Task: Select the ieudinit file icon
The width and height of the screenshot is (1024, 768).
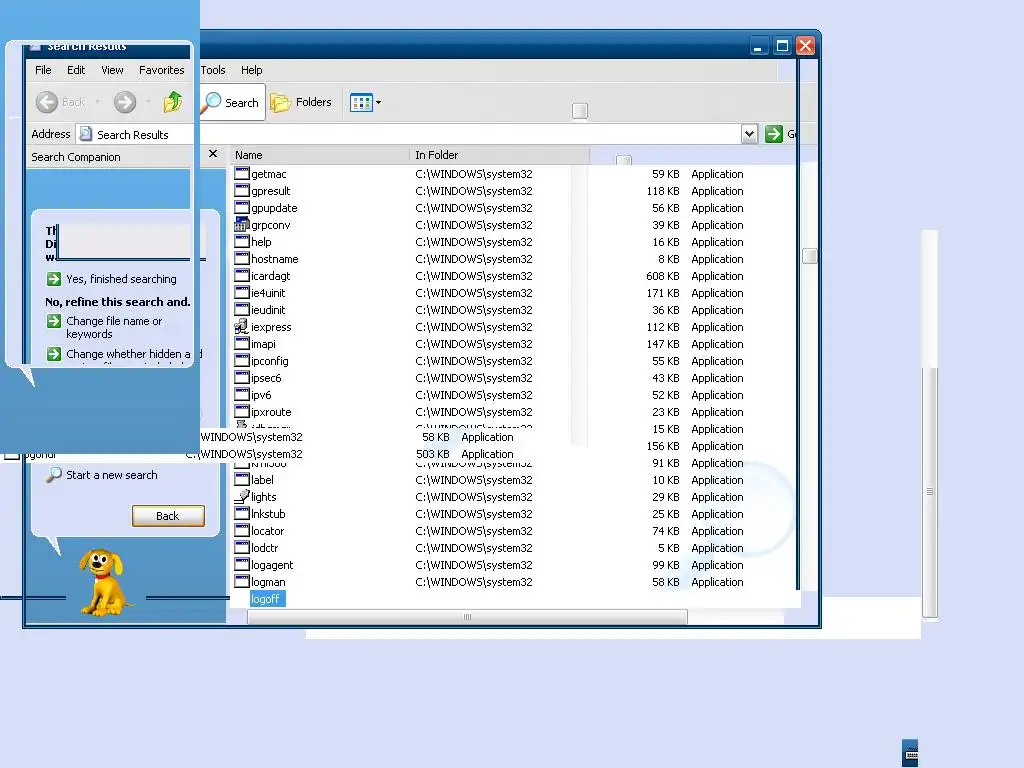Action: [x=242, y=310]
